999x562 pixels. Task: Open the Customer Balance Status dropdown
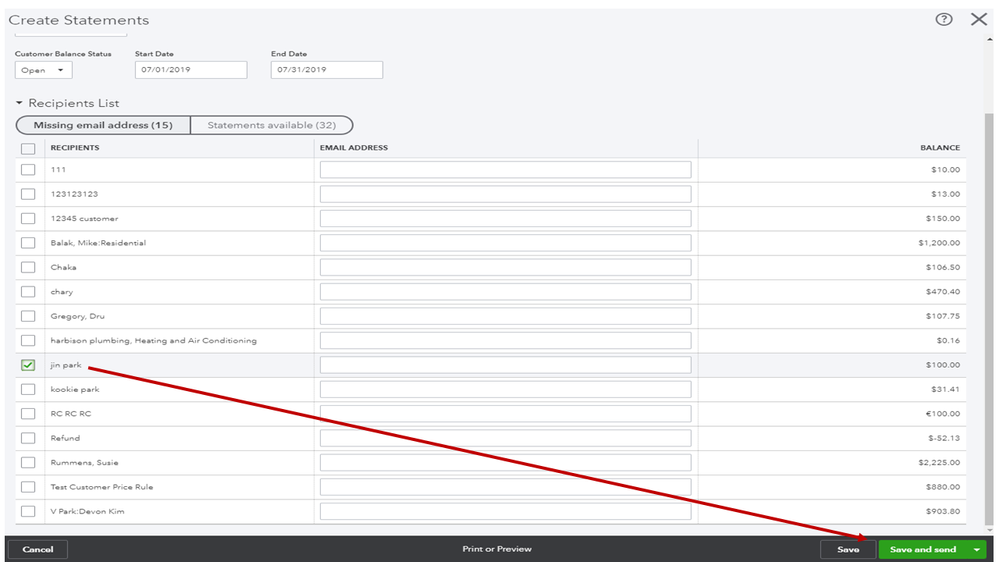(x=43, y=70)
